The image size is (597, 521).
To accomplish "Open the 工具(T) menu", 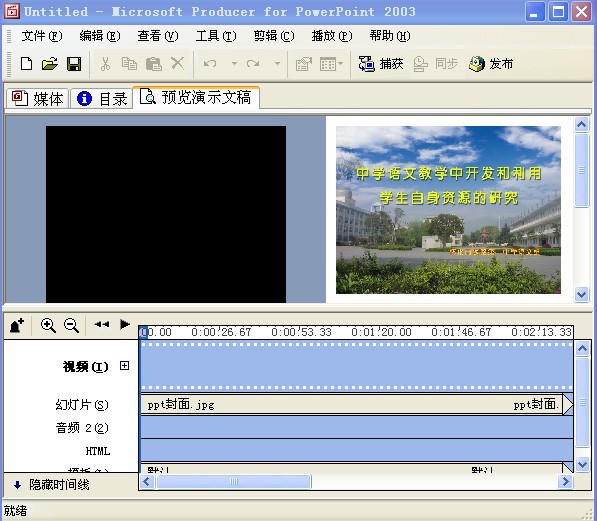I will [216, 36].
